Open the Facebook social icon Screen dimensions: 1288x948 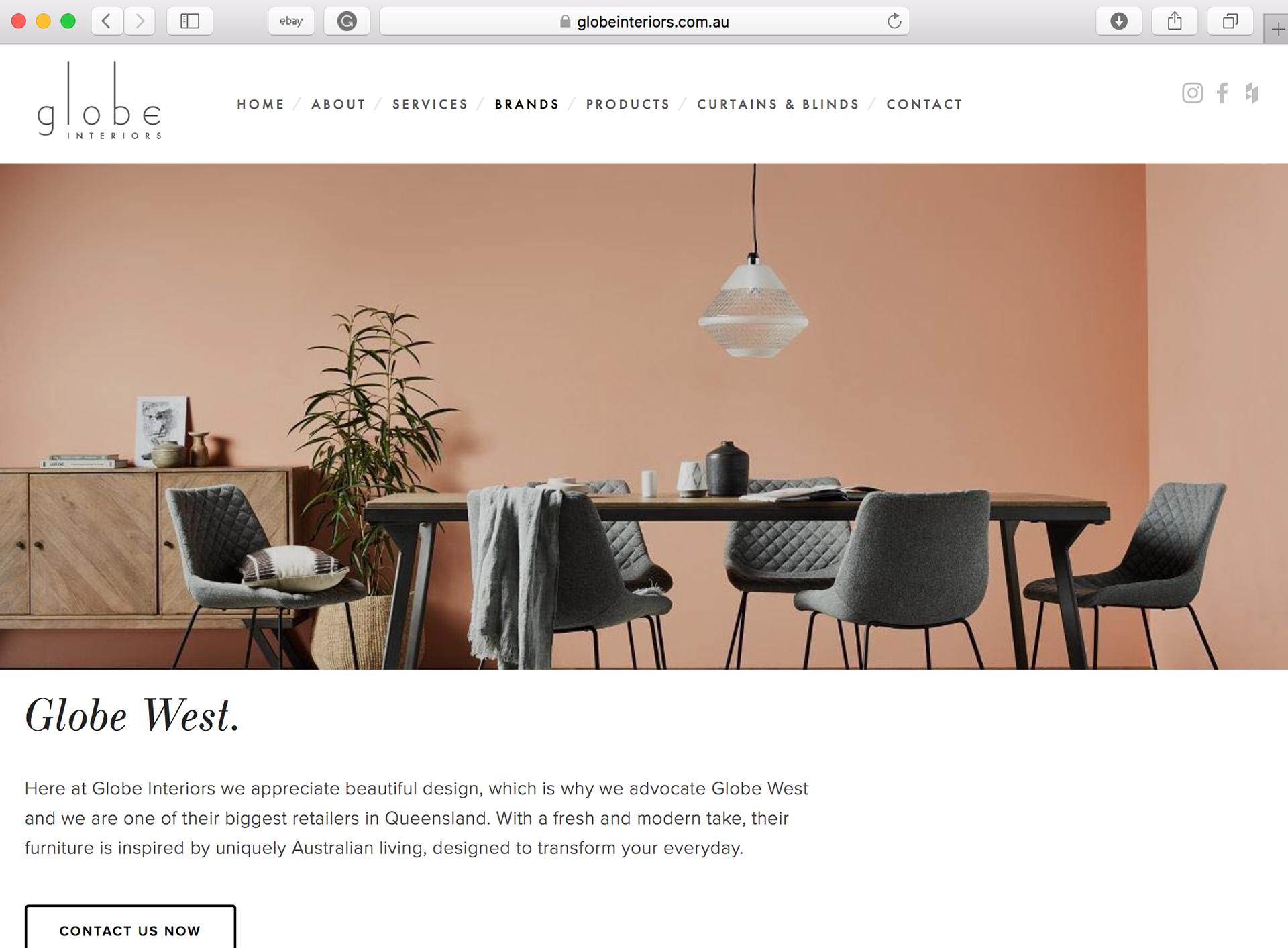(x=1222, y=93)
